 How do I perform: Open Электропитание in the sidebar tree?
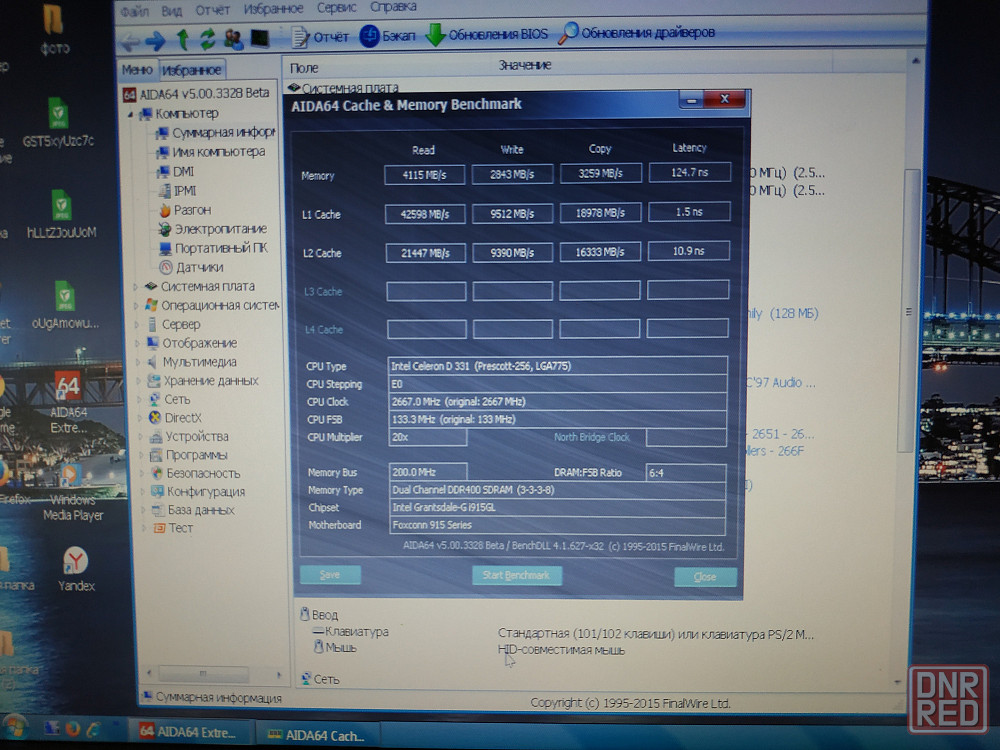219,229
